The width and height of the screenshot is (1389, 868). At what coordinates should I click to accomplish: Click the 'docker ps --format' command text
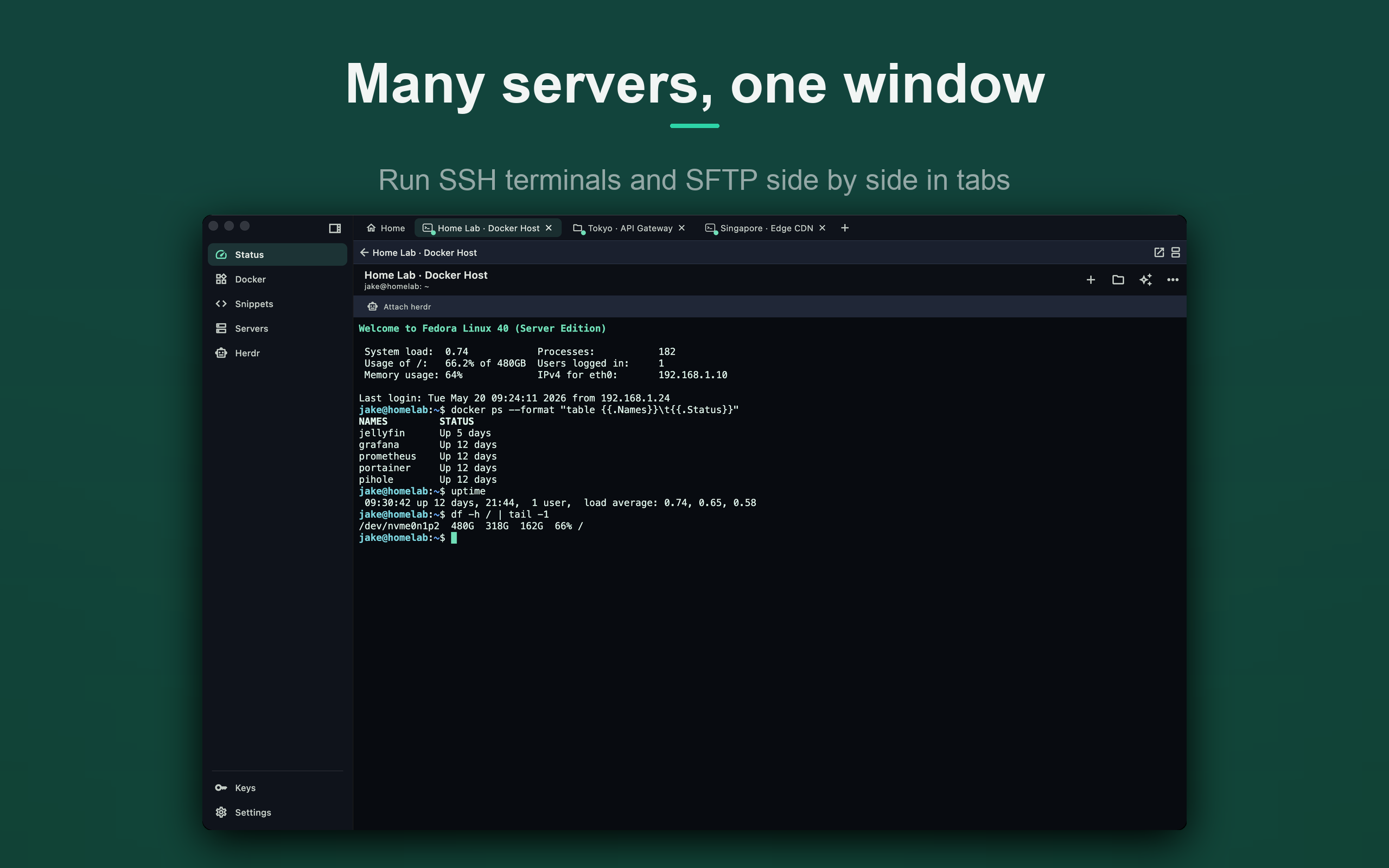595,410
